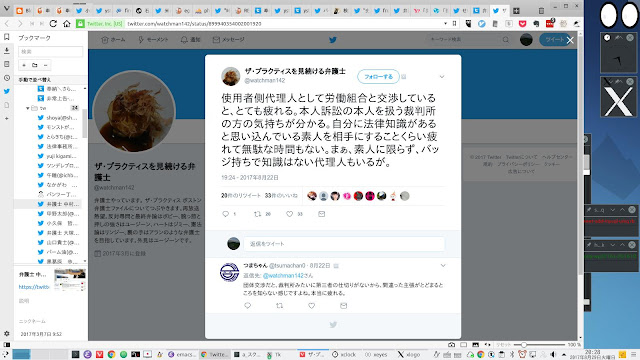Open xclock window in taskbar
Screen dimensions: 640x360
pyautogui.click(x=344, y=354)
